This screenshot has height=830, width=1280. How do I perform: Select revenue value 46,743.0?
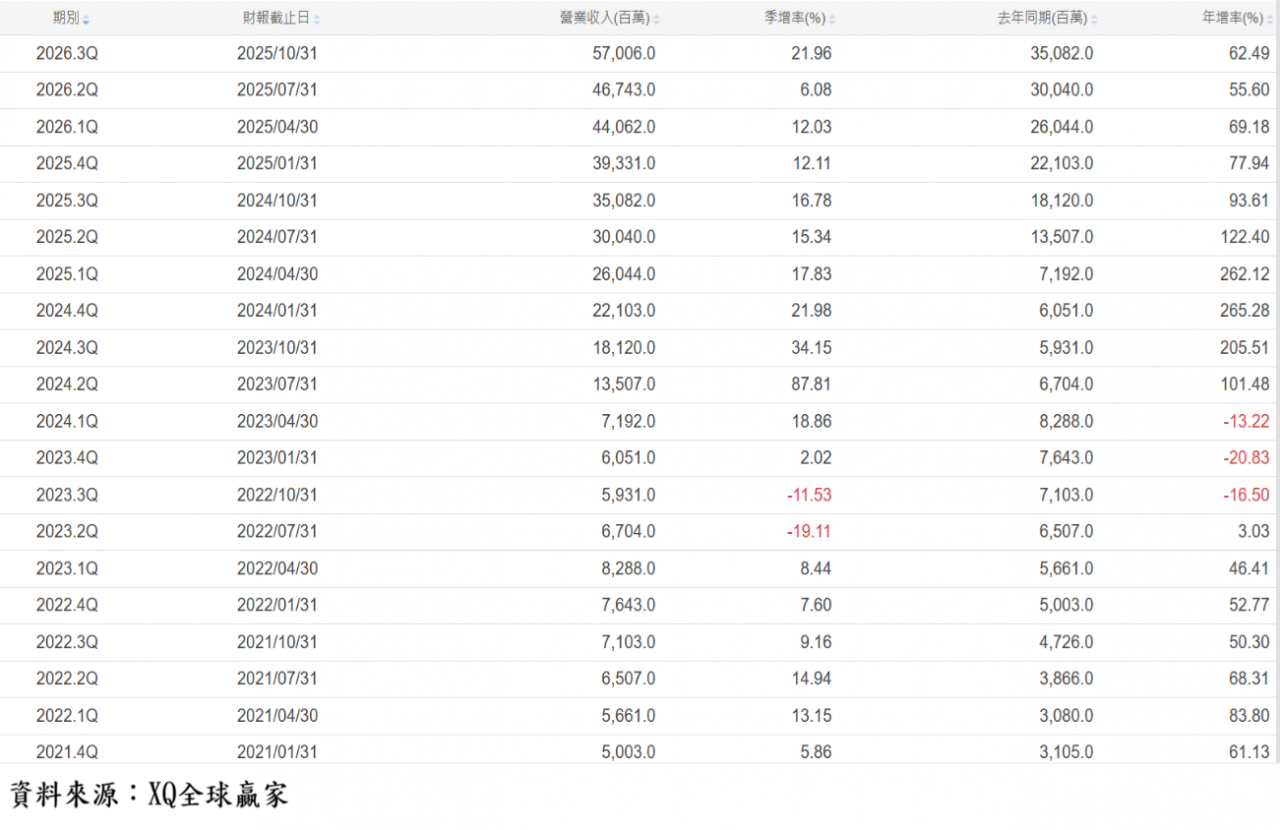[x=624, y=90]
